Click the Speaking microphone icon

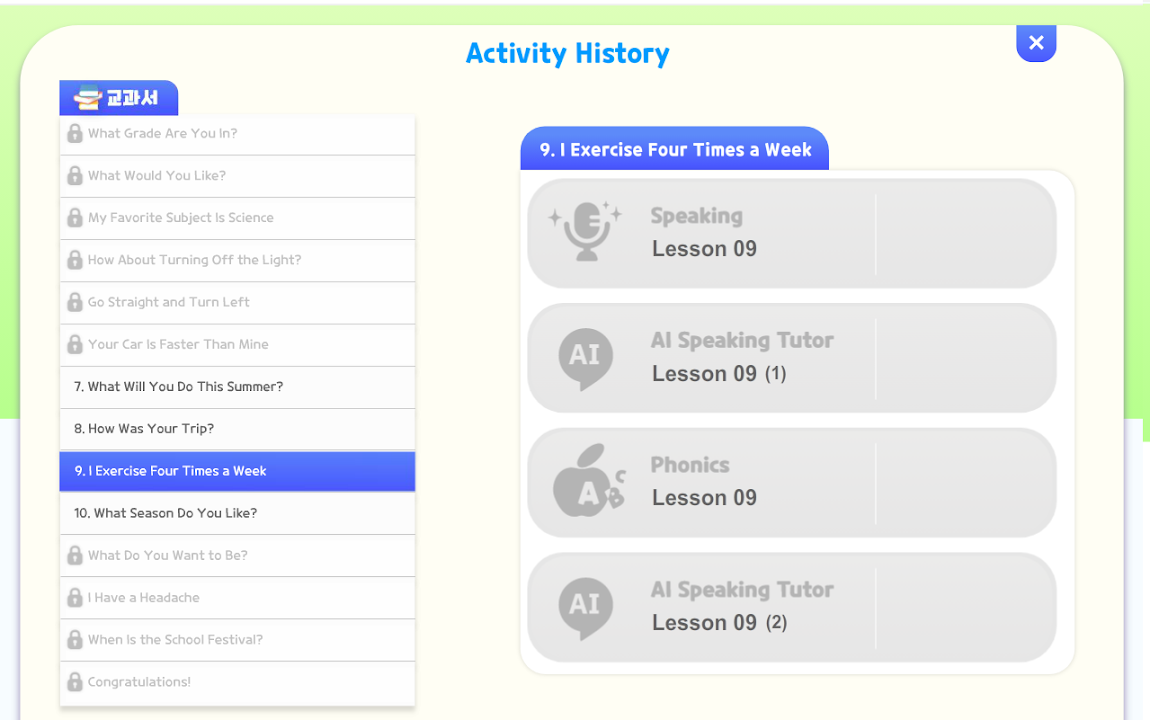click(x=586, y=231)
